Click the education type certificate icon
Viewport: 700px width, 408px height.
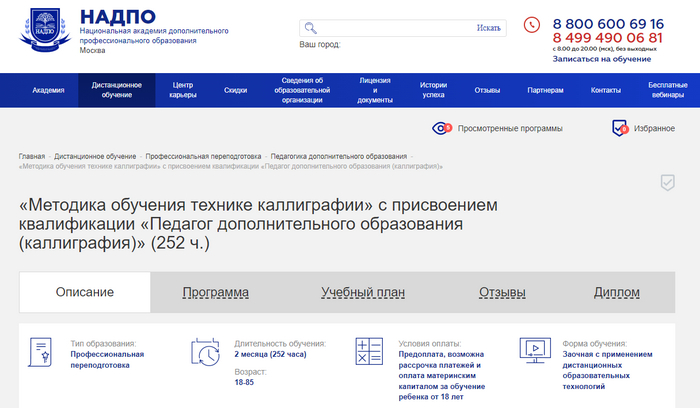(41, 352)
